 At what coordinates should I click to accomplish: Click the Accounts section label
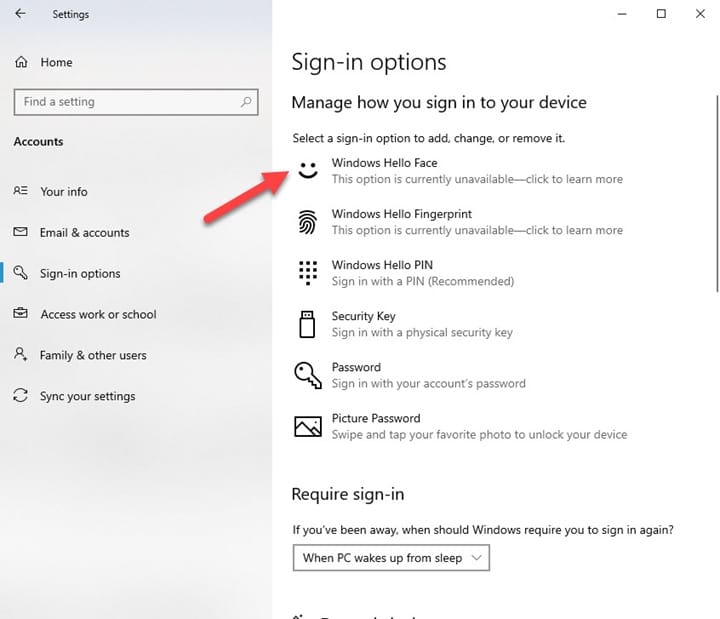38,141
